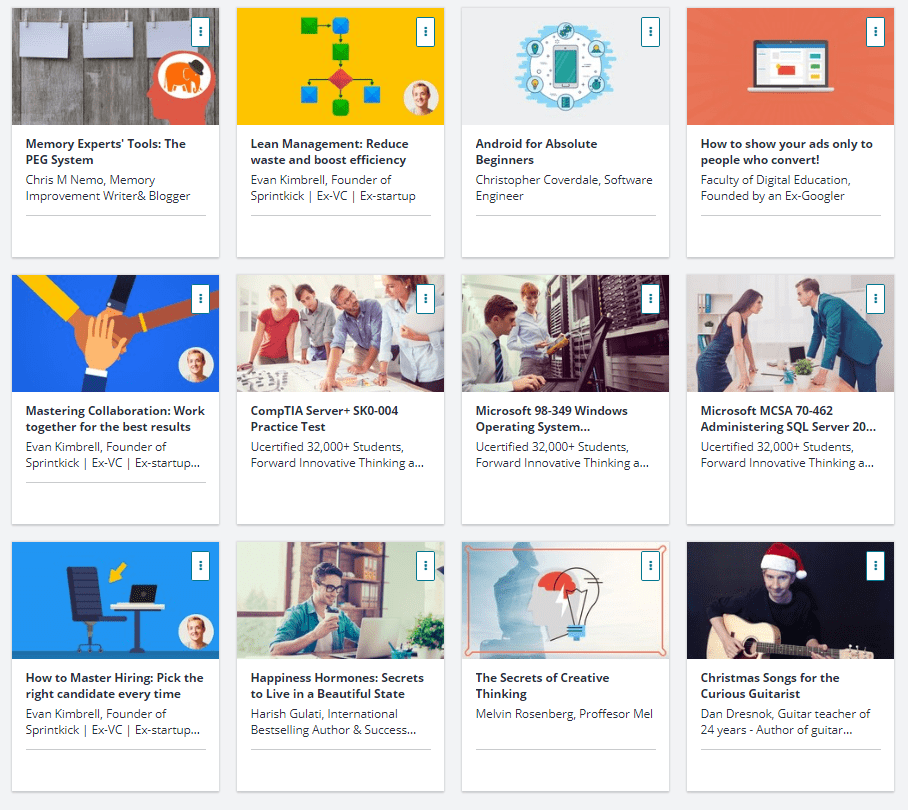Expand the menu on How to Master Hiring card
Screen dimensions: 908x810
click(x=200, y=565)
